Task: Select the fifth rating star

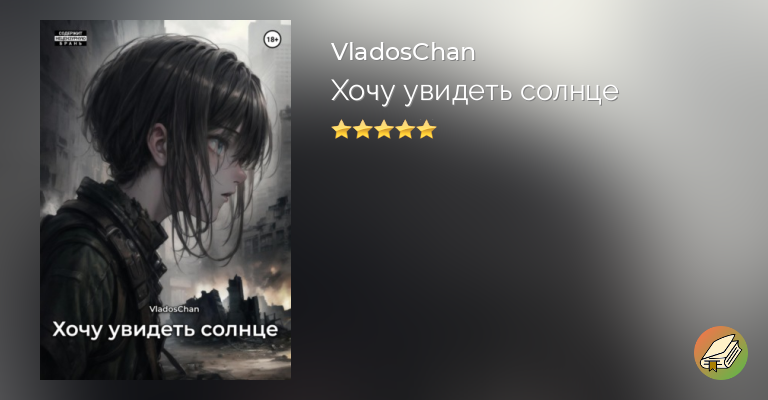Action: (x=427, y=130)
